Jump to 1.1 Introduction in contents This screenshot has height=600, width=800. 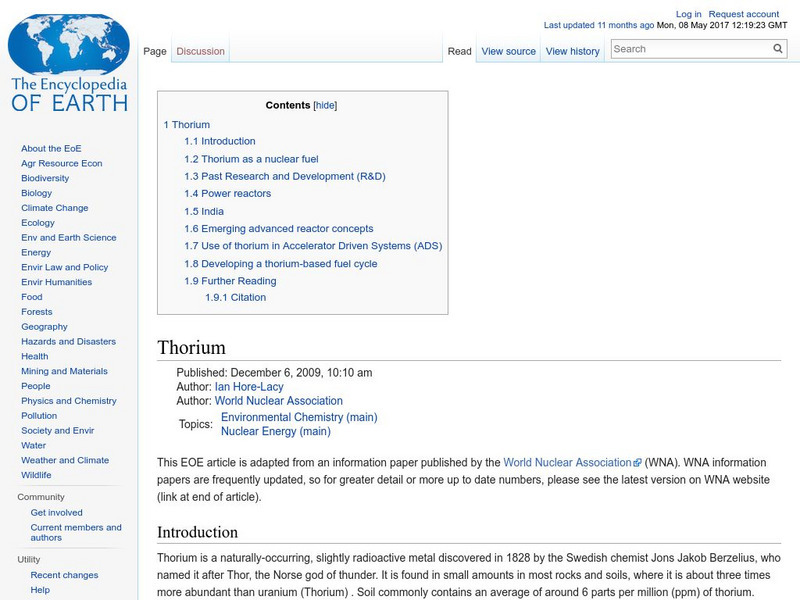(220, 141)
